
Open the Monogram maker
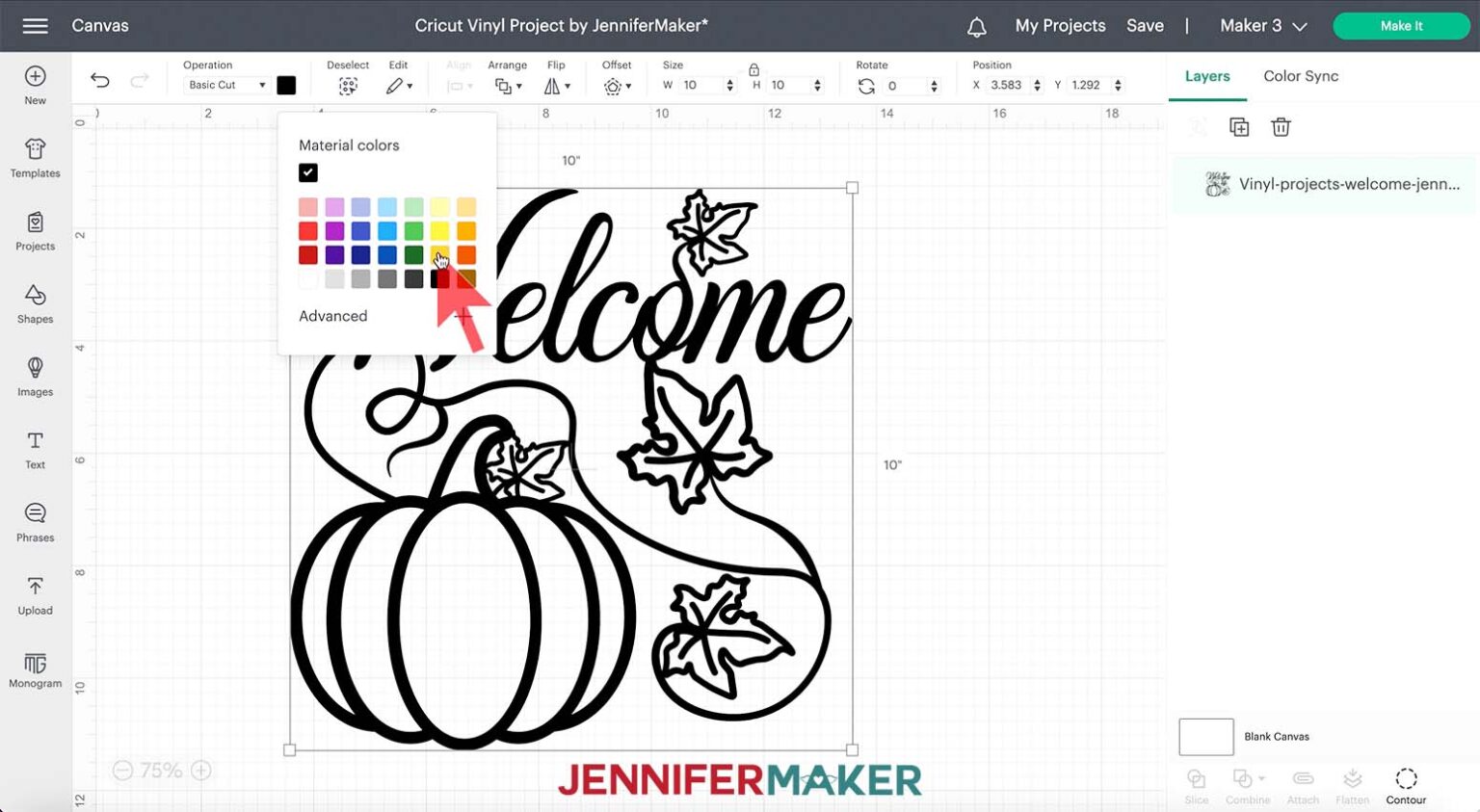[x=36, y=668]
